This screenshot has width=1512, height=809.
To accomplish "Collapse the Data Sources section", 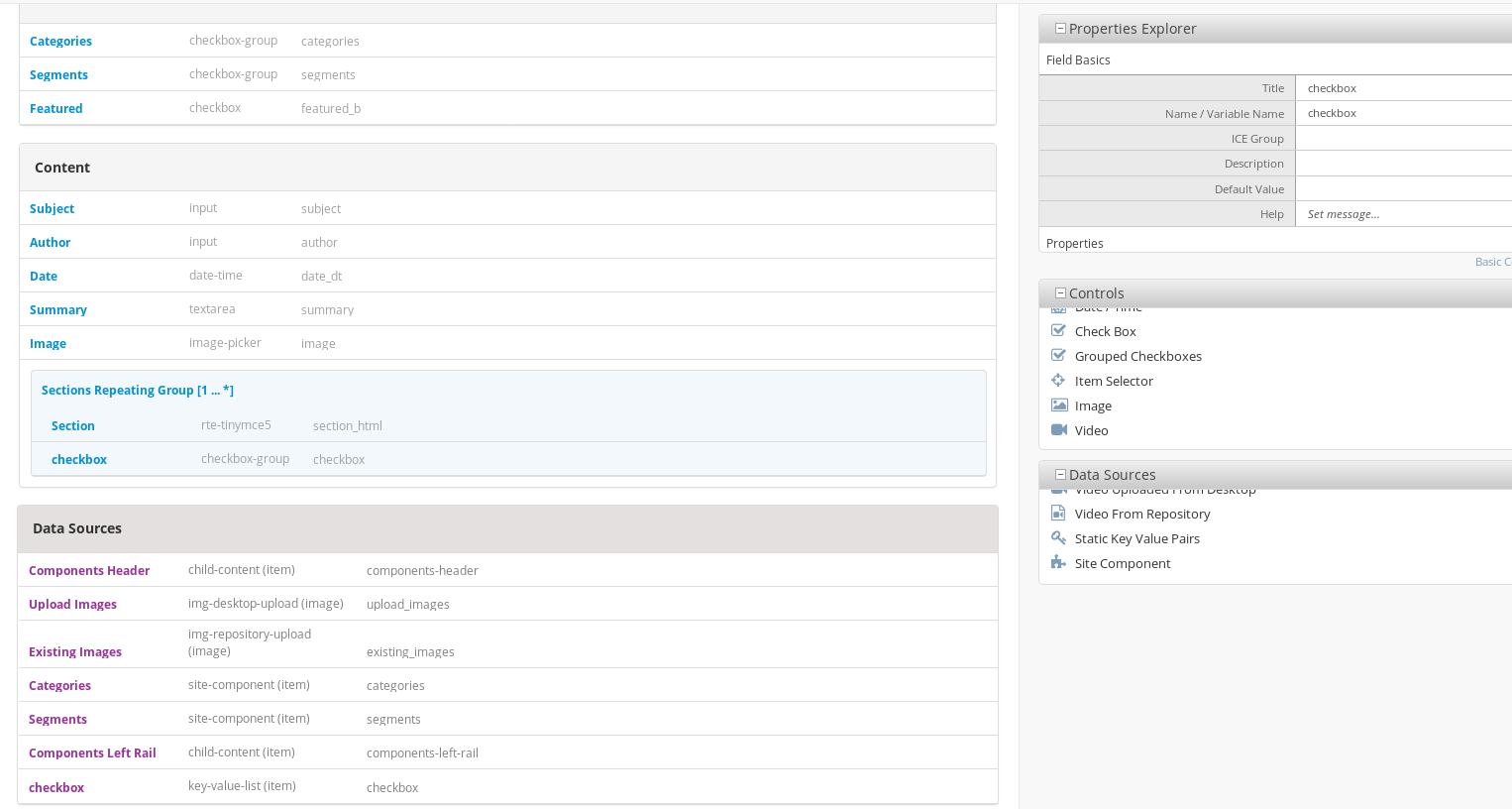I will tap(1060, 474).
